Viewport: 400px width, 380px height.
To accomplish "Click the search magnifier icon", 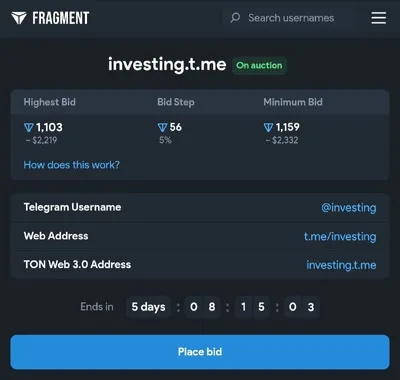I will tap(235, 18).
